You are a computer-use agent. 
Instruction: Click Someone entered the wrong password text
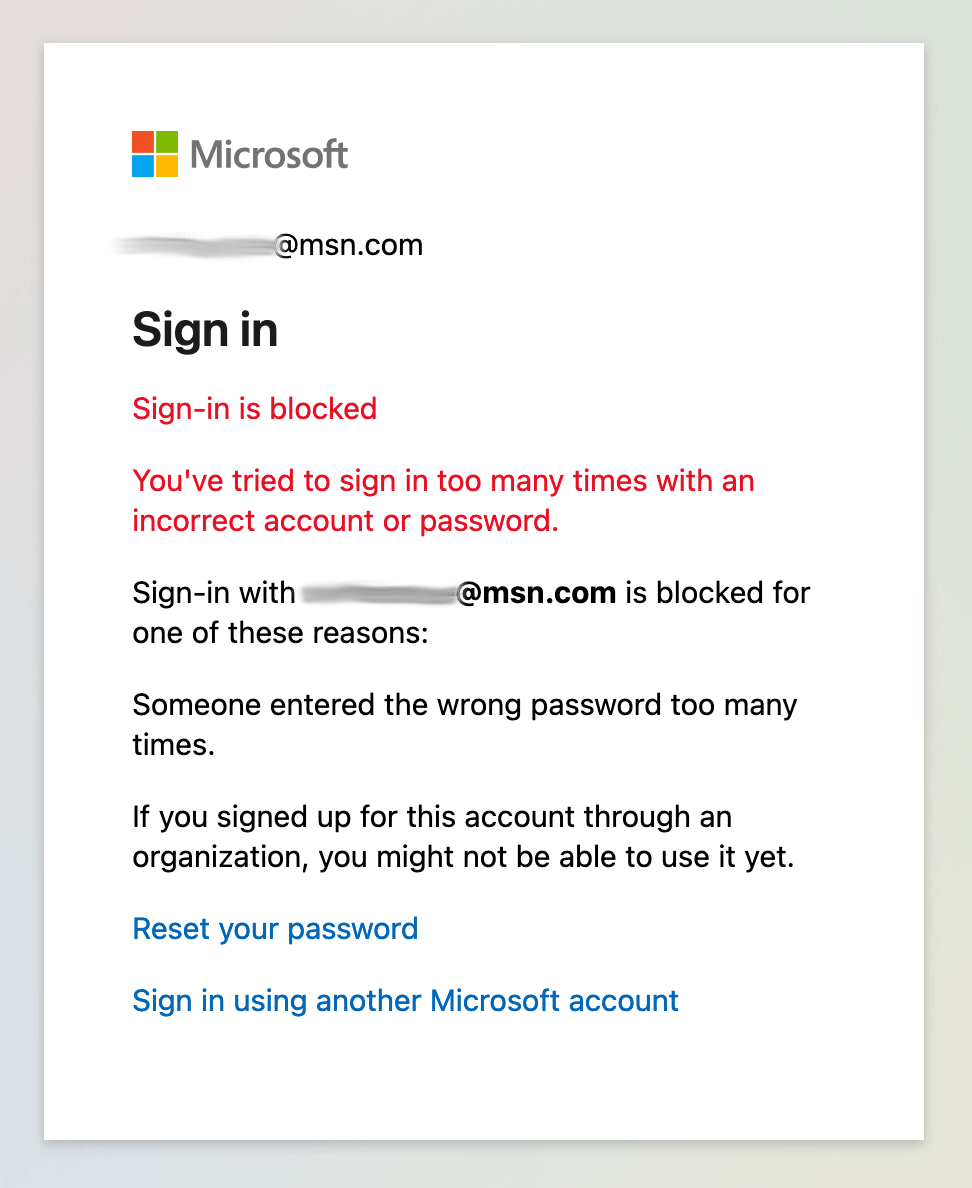[x=464, y=725]
